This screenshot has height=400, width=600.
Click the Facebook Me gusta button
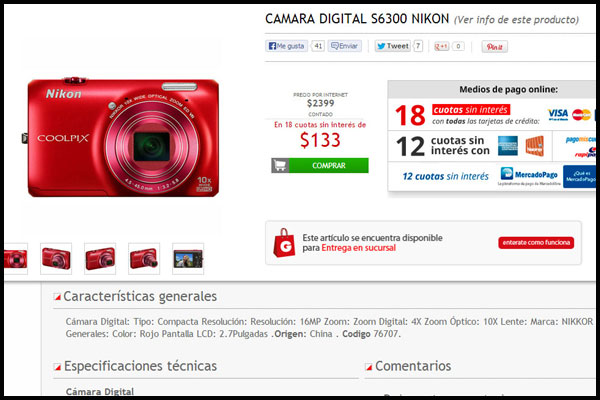point(287,46)
